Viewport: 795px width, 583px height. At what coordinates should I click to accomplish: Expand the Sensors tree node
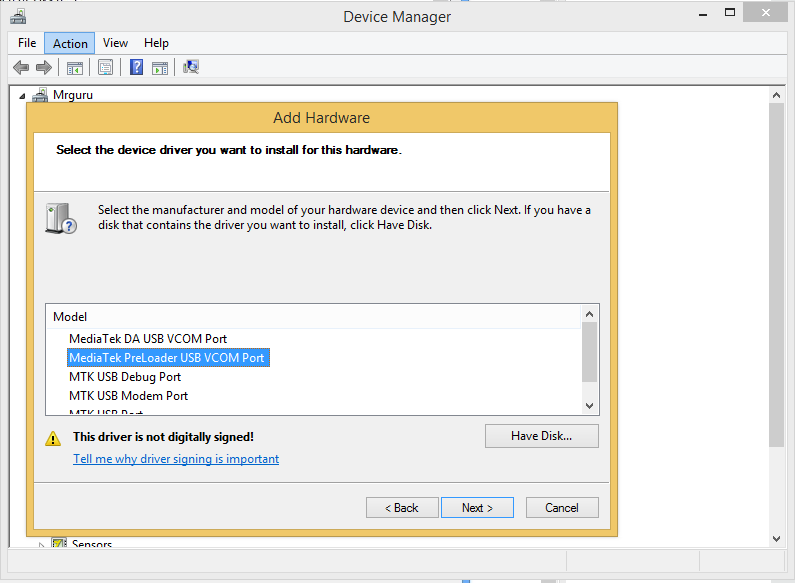click(x=42, y=545)
